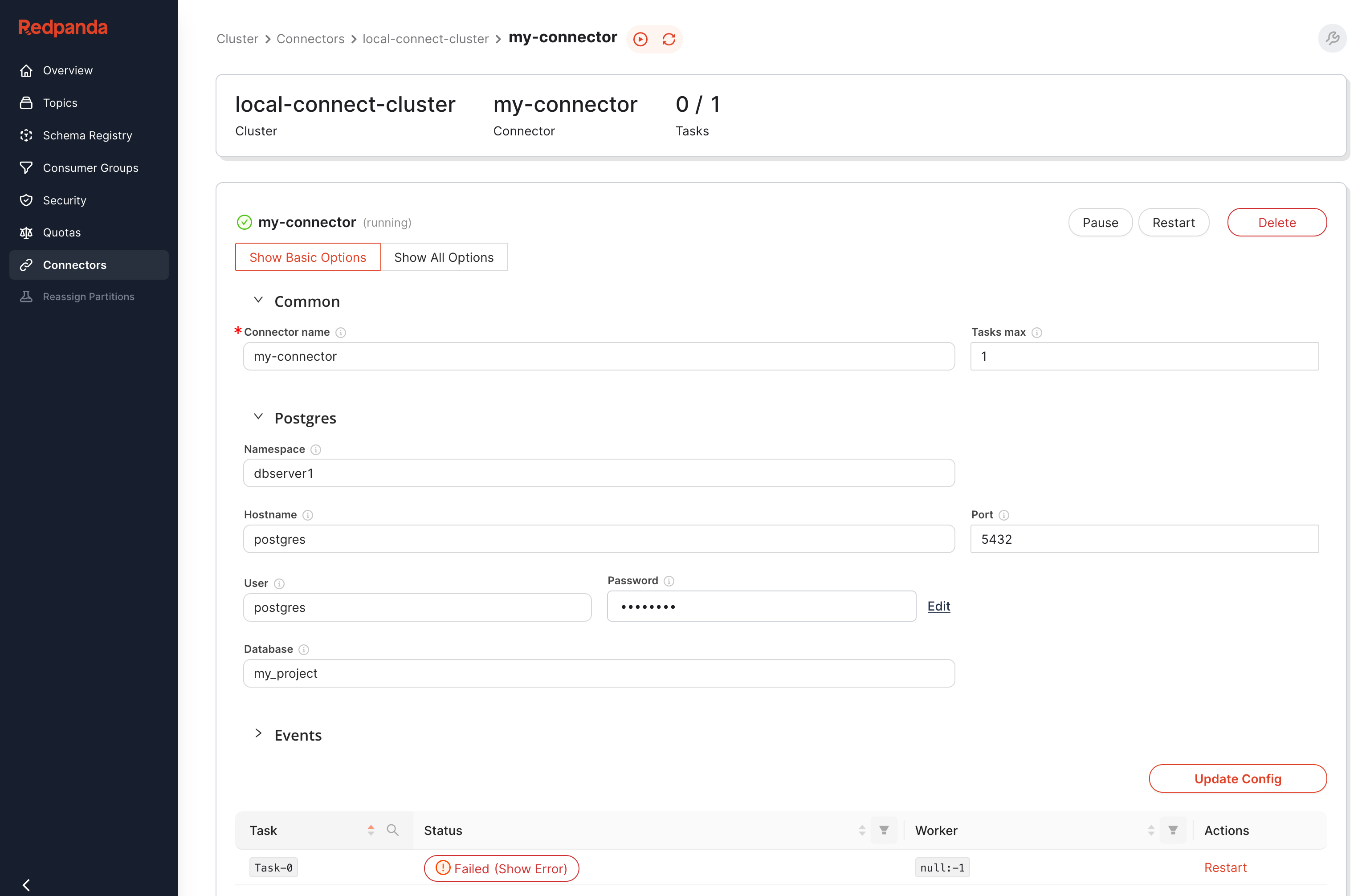This screenshot has height=896, width=1362.
Task: Restart the connector using the header button
Action: coord(1173,222)
